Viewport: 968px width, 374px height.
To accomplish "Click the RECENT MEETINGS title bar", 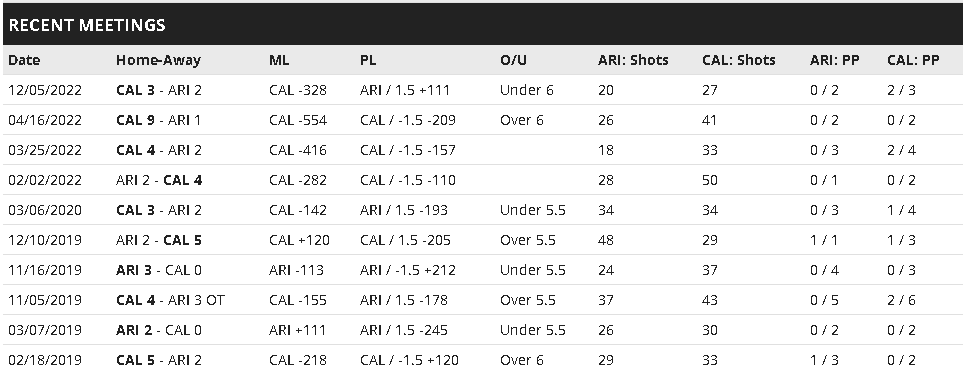I will coord(484,25).
